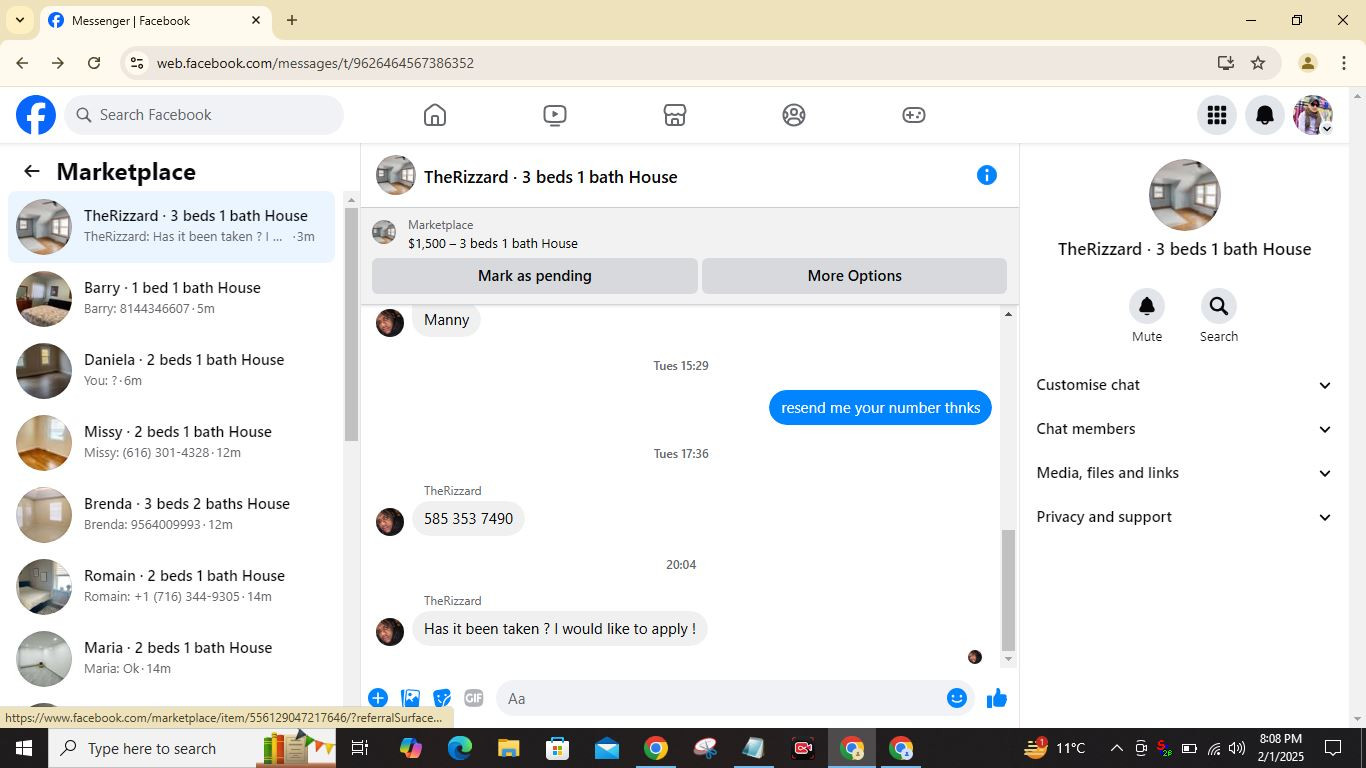Click the Aa message input box
The image size is (1366, 768).
720,698
